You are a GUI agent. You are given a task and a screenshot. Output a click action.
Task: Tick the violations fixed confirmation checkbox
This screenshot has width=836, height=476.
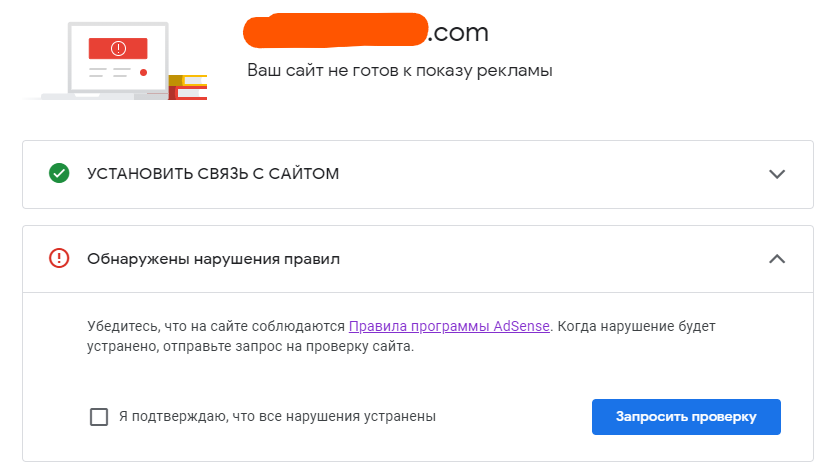click(99, 416)
